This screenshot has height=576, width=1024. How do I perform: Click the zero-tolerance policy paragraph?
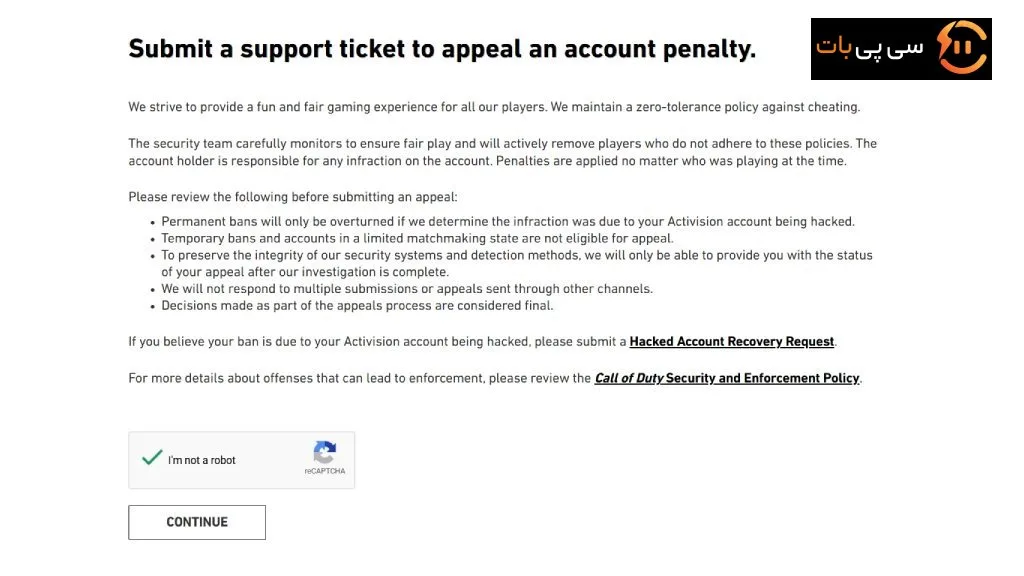(494, 107)
